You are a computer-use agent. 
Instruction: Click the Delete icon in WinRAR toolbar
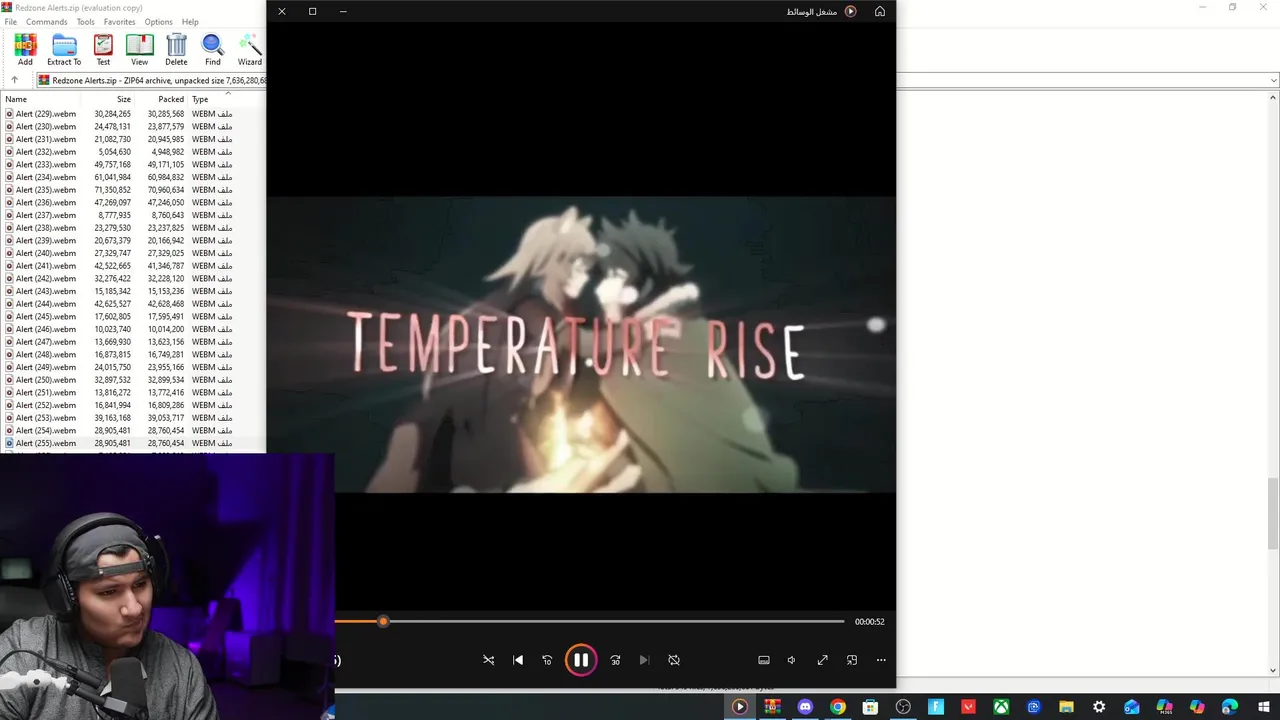pyautogui.click(x=176, y=50)
